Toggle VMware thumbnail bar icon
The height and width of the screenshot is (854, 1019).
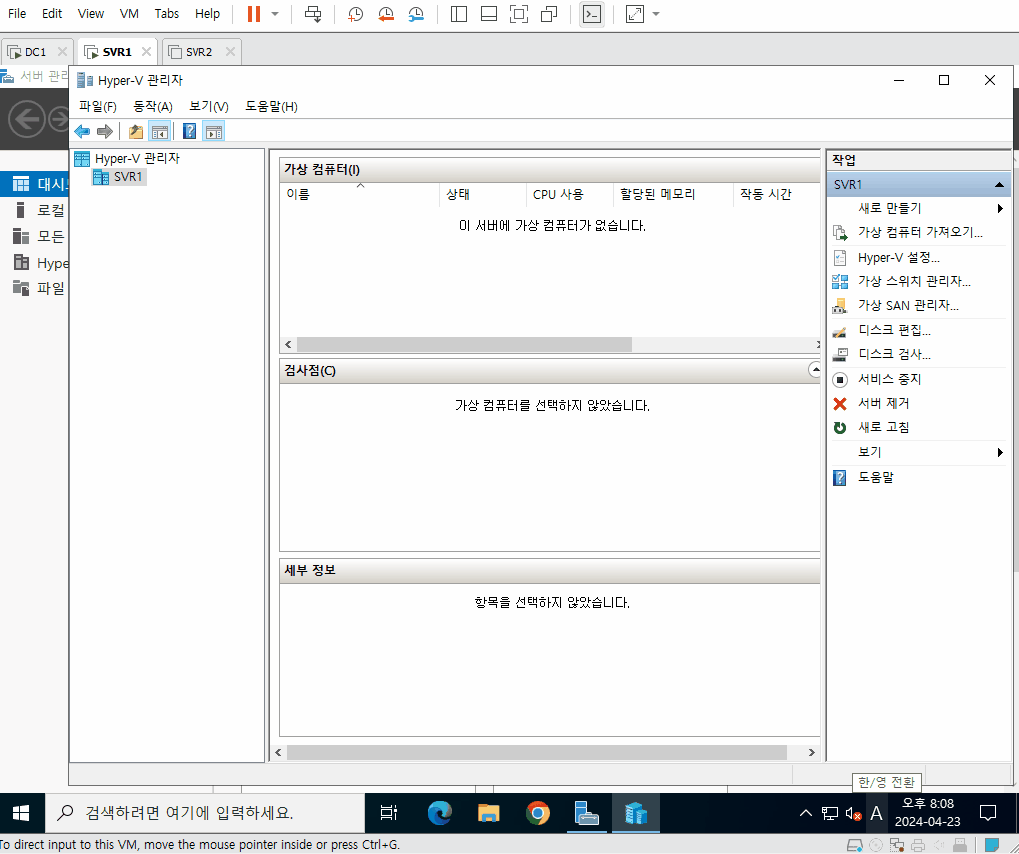tap(489, 14)
